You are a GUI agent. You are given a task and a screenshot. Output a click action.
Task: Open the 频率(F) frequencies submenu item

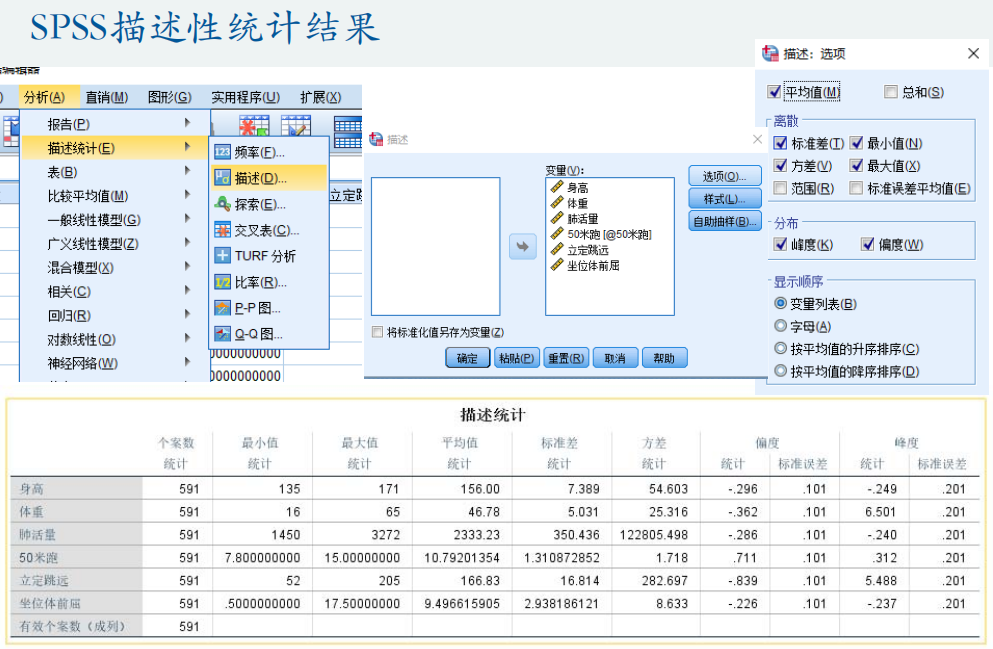pyautogui.click(x=269, y=153)
